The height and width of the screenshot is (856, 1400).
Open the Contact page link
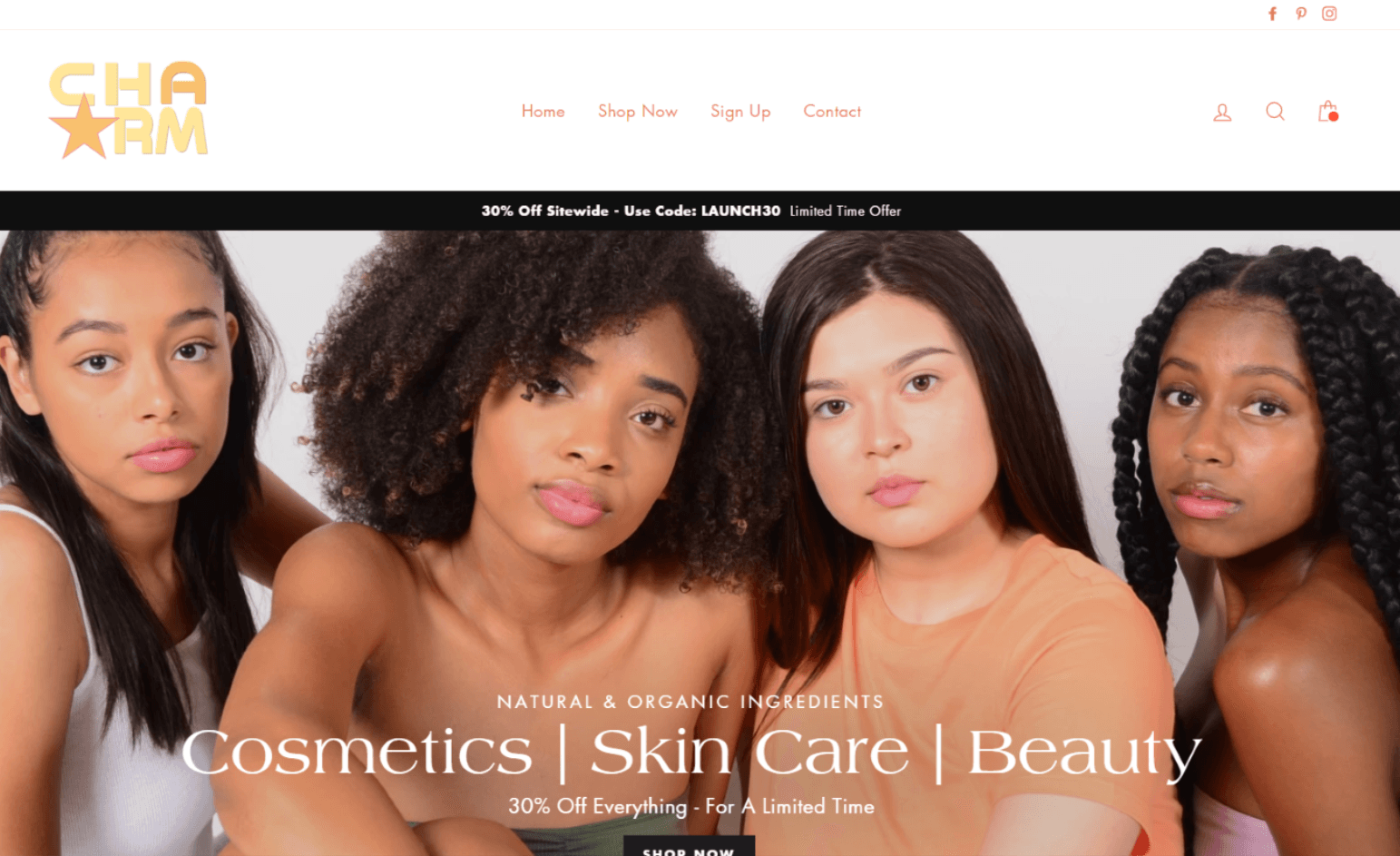(x=832, y=111)
